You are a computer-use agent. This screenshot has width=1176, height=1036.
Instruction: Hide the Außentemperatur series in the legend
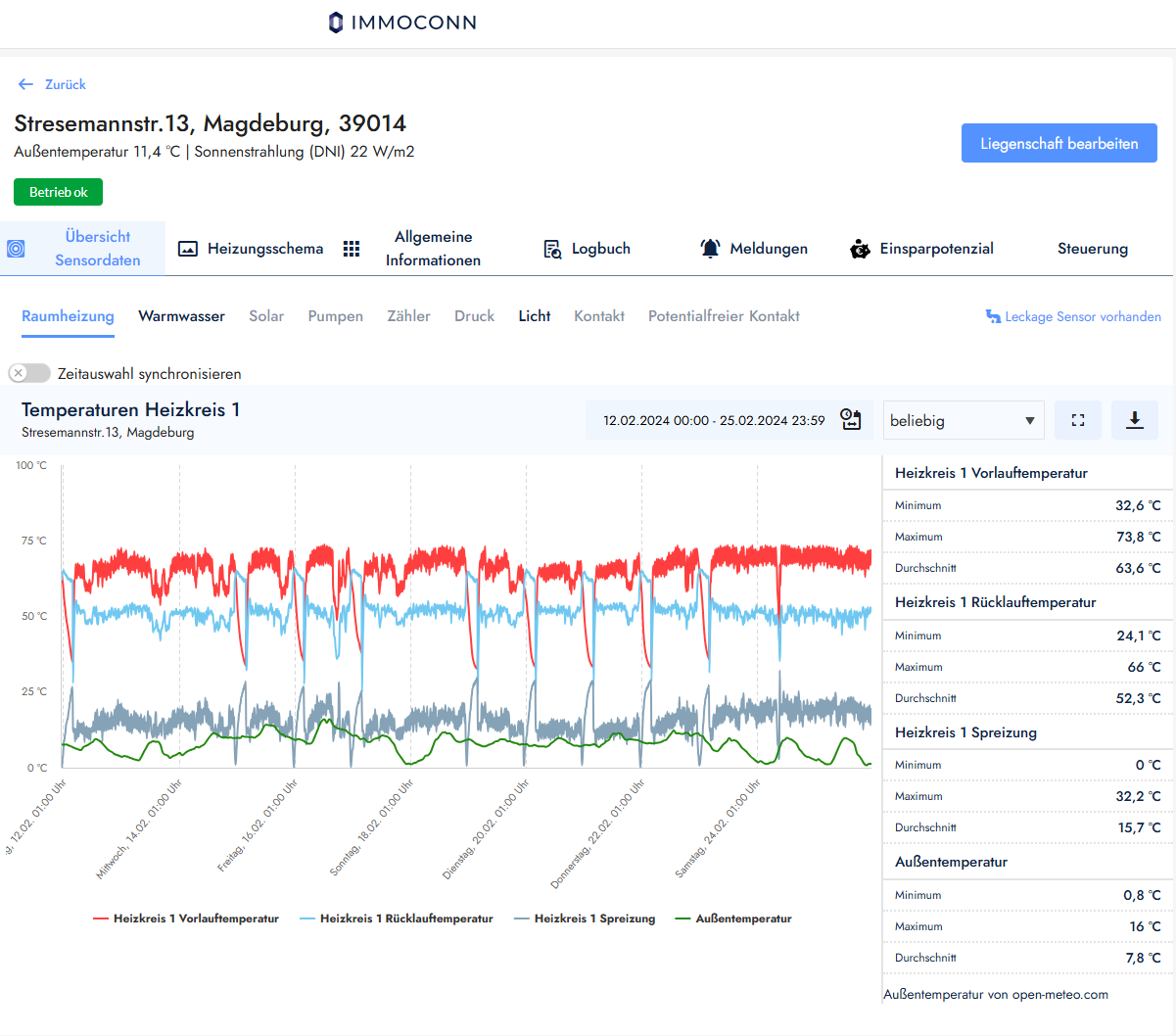pyautogui.click(x=733, y=918)
